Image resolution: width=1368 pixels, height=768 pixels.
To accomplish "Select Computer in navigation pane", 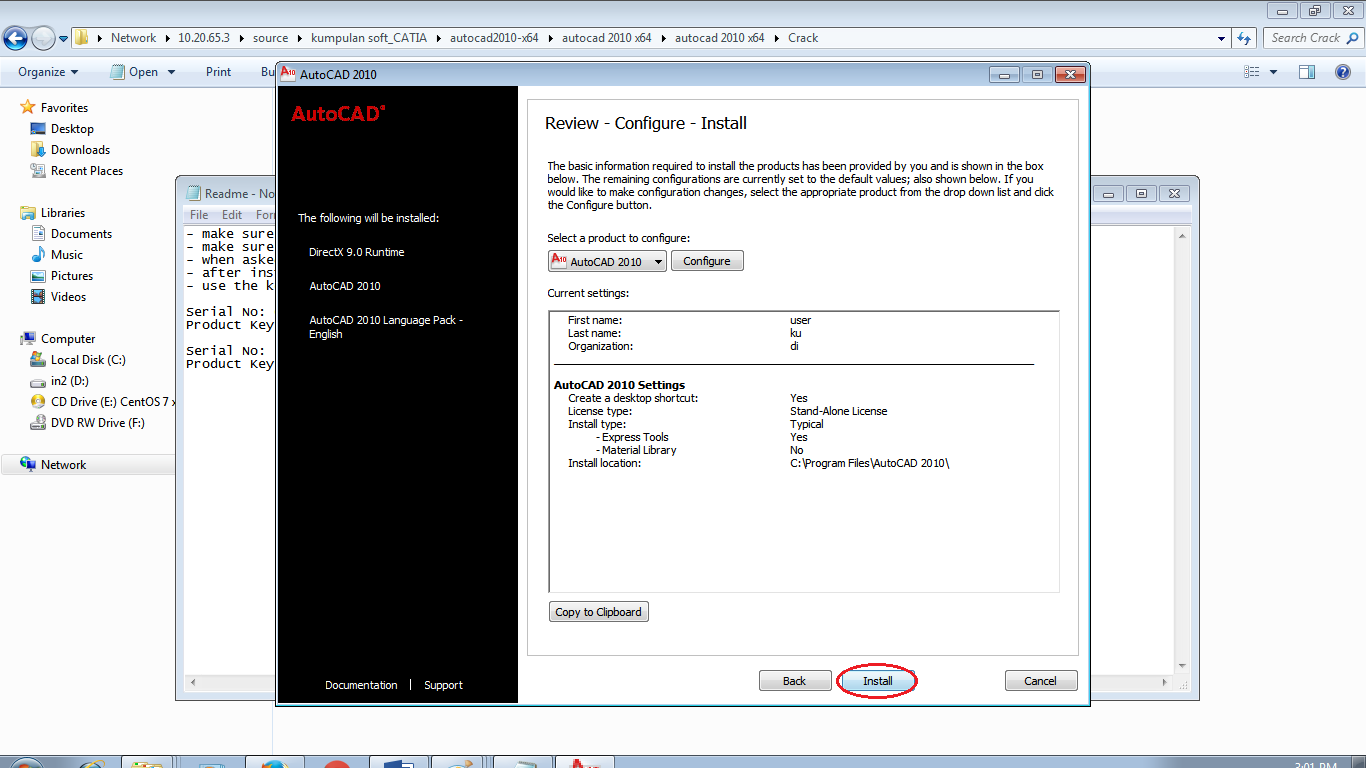I will [68, 339].
